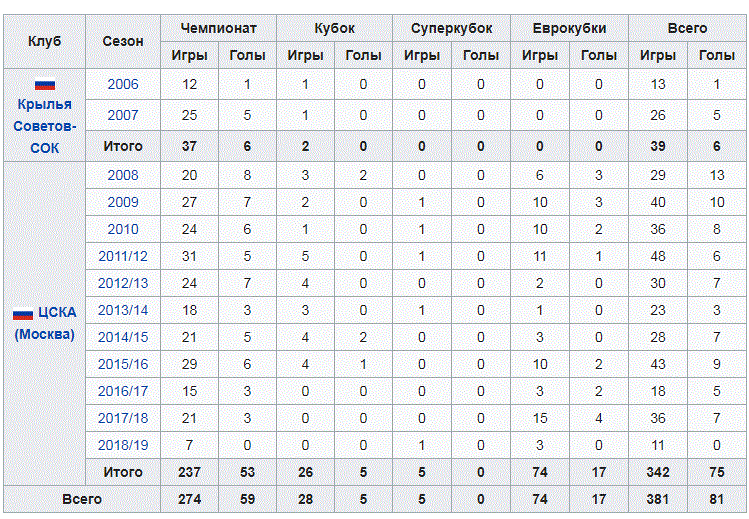
Task: Click the 2009 total games value 40
Action: pos(658,202)
